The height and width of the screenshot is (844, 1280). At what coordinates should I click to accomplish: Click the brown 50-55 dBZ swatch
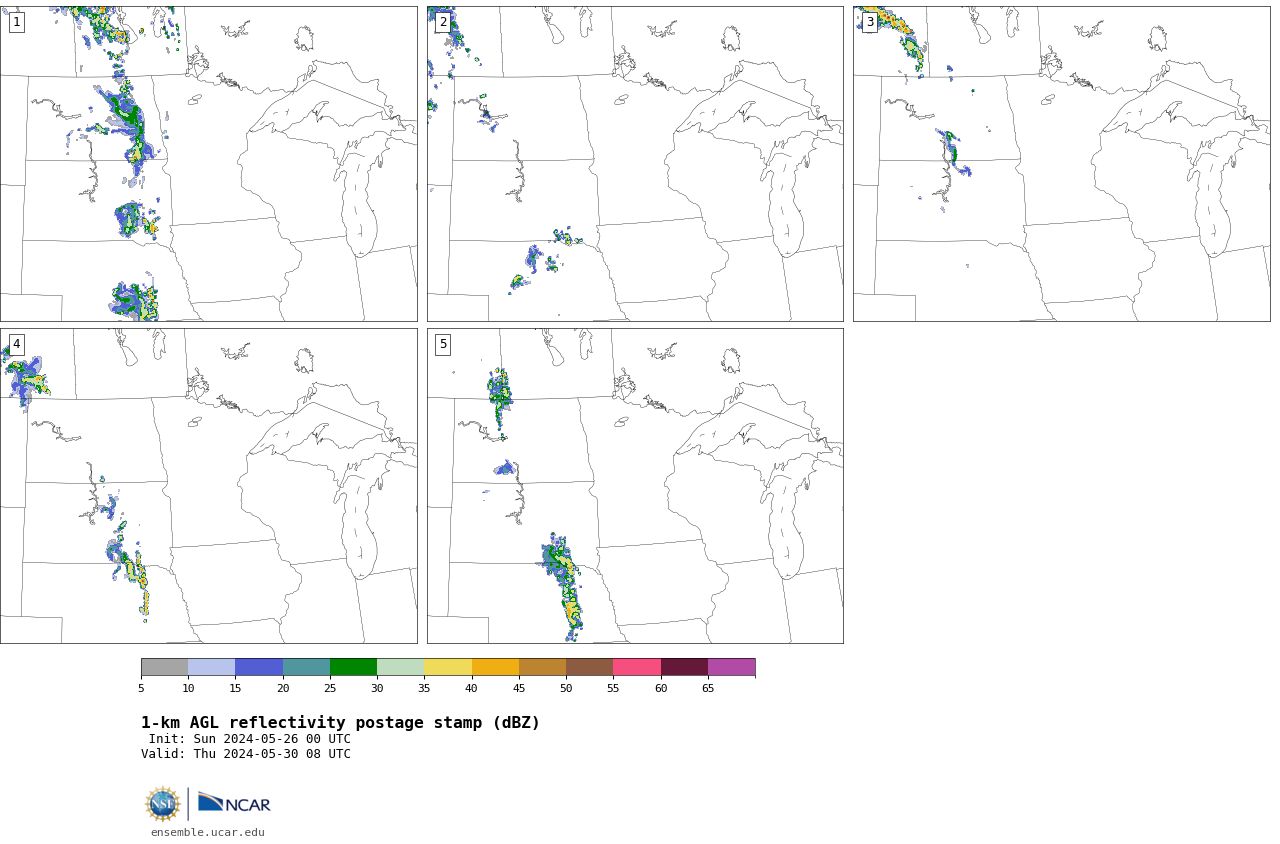pos(589,667)
